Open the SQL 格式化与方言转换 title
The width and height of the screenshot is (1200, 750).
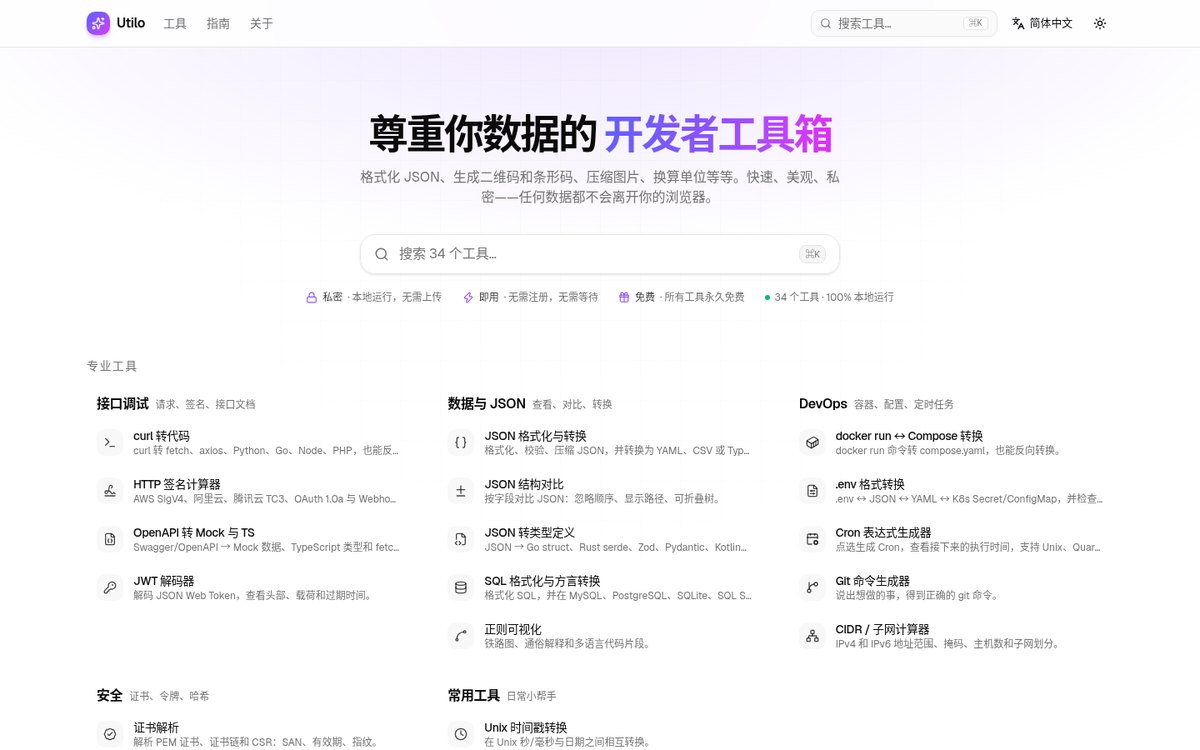coord(542,581)
